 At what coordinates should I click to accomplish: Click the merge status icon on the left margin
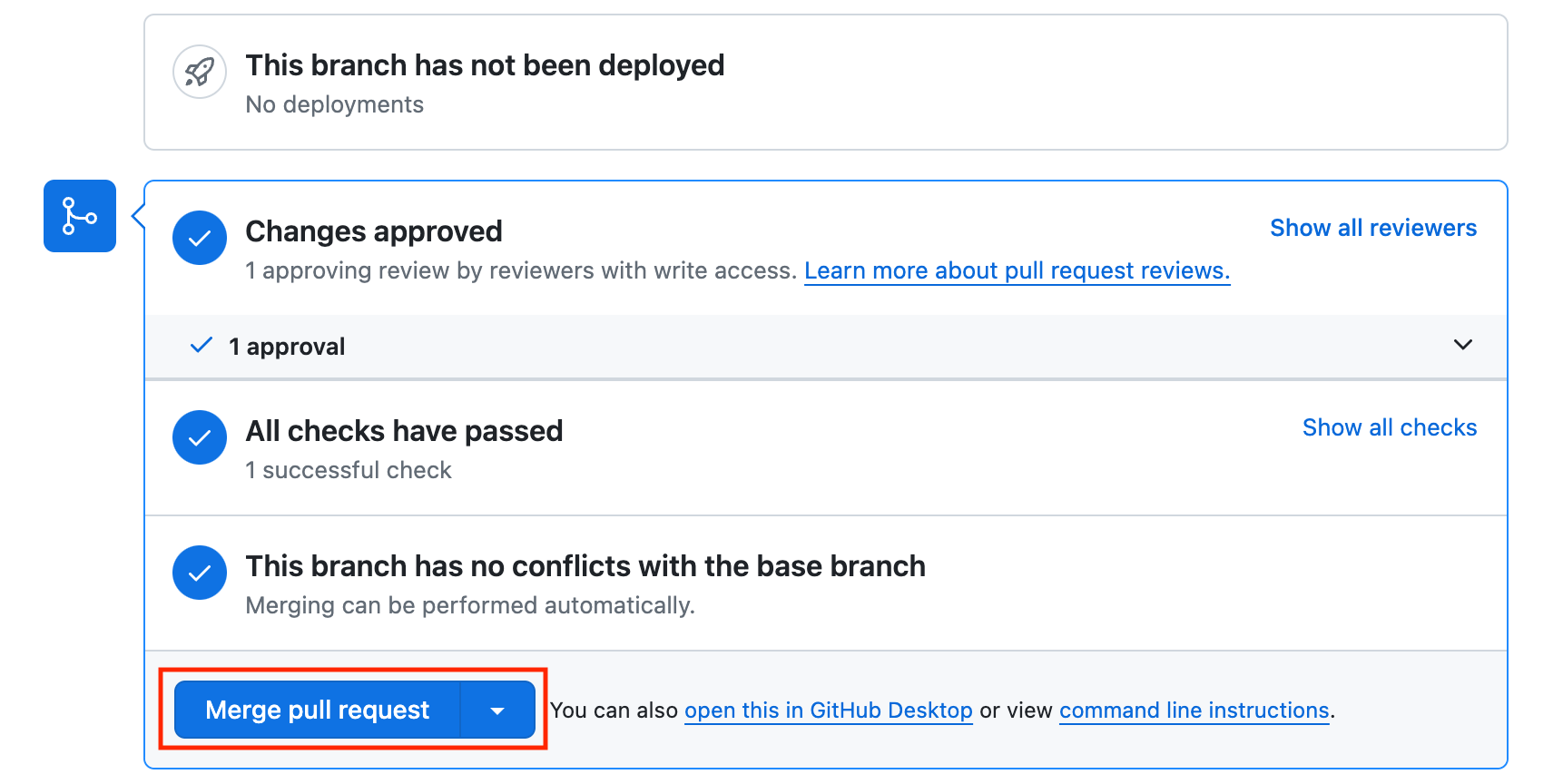(79, 216)
